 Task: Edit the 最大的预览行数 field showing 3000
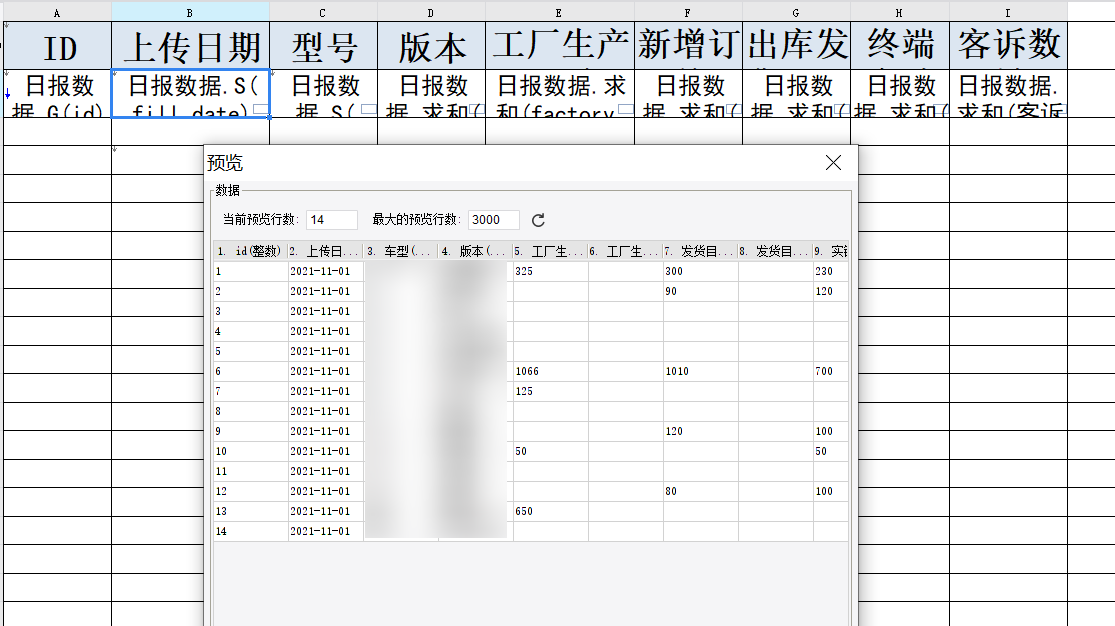[x=494, y=220]
